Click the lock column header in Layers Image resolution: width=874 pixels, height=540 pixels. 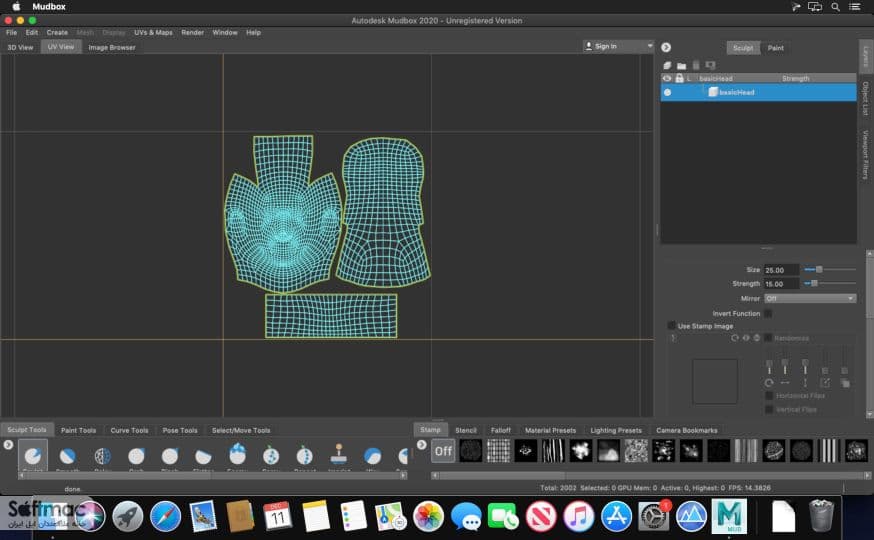click(x=679, y=79)
